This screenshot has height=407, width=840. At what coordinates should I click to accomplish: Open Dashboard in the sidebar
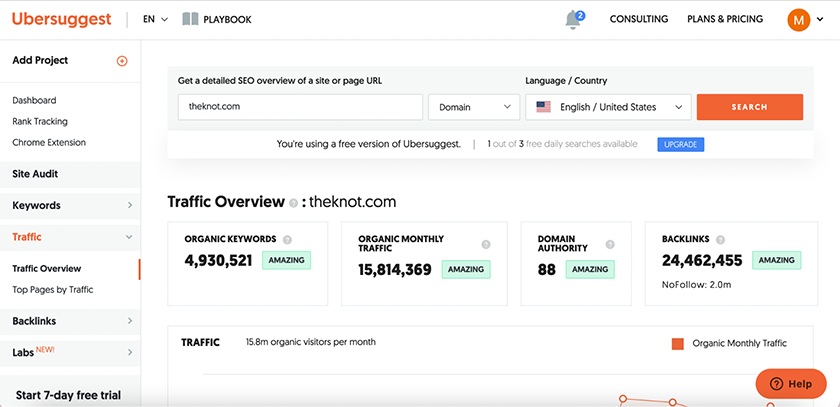(x=34, y=101)
